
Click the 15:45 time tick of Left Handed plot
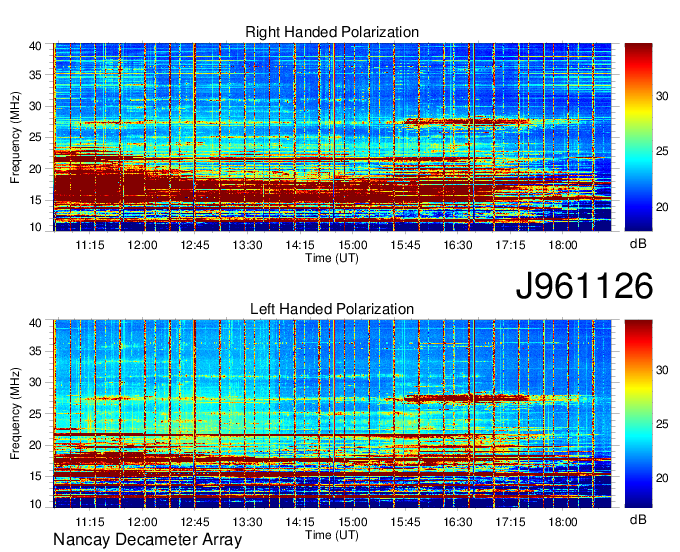(x=405, y=522)
